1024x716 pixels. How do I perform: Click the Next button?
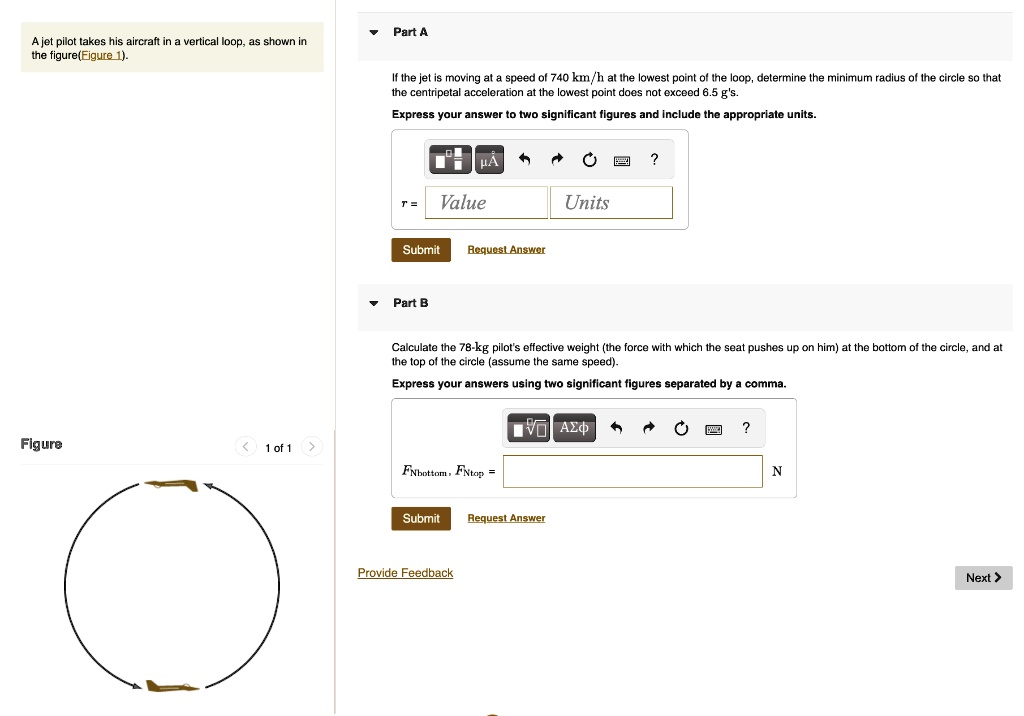click(x=983, y=577)
